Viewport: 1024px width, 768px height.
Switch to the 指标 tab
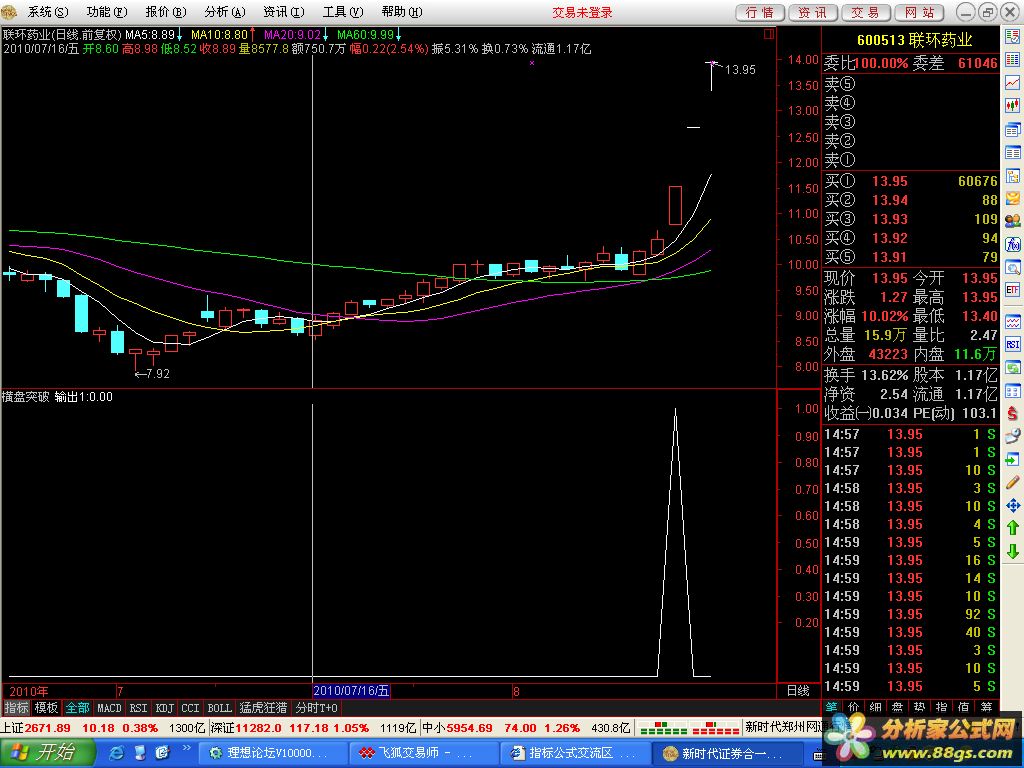[x=16, y=708]
